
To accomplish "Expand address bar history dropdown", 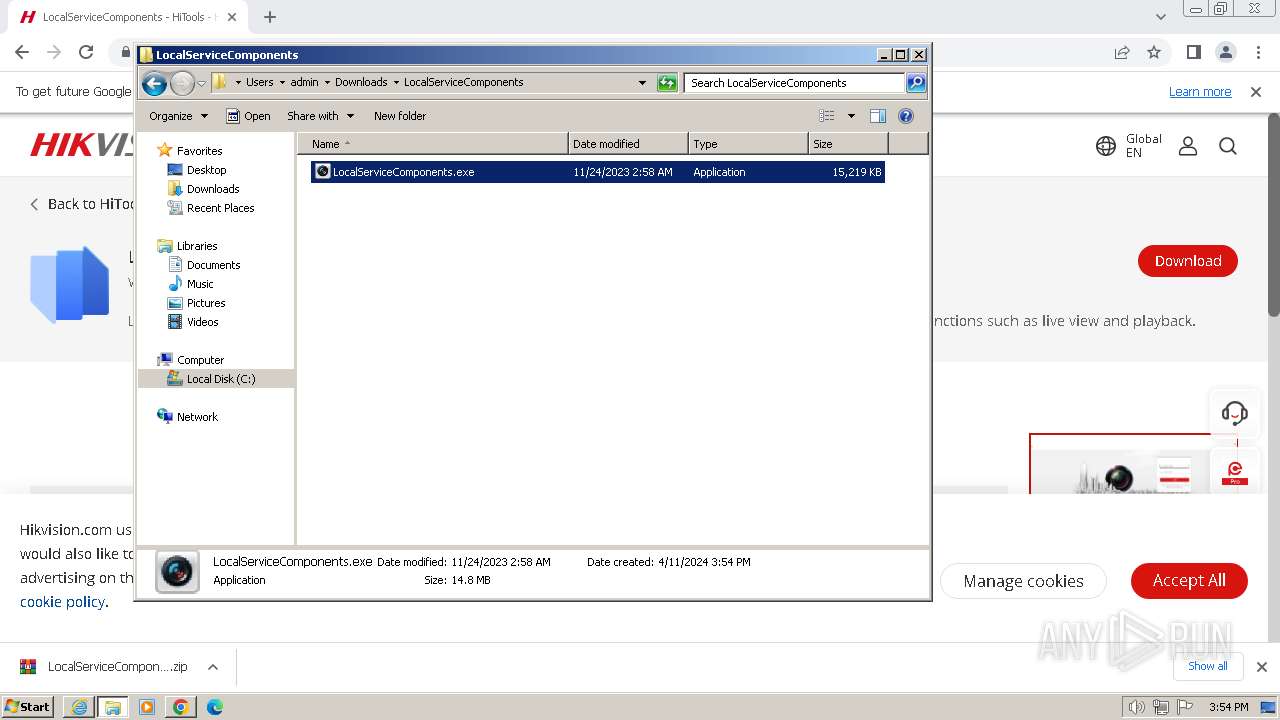I will click(642, 83).
